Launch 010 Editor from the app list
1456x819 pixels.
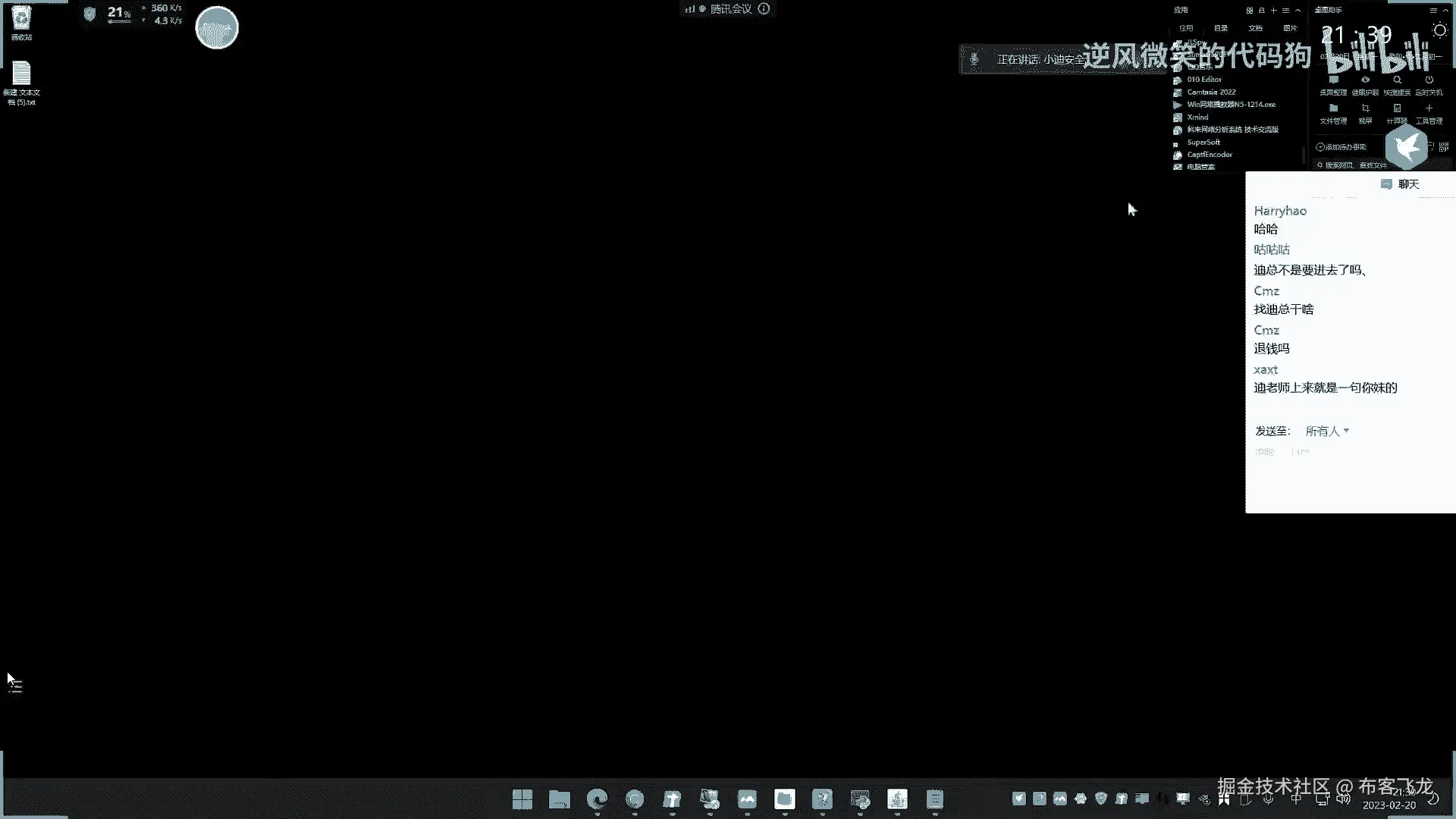point(1204,80)
